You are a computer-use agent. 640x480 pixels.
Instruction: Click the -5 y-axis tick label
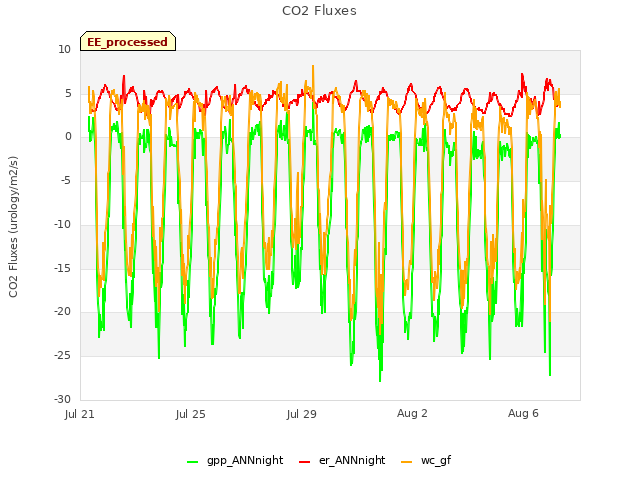(x=66, y=180)
